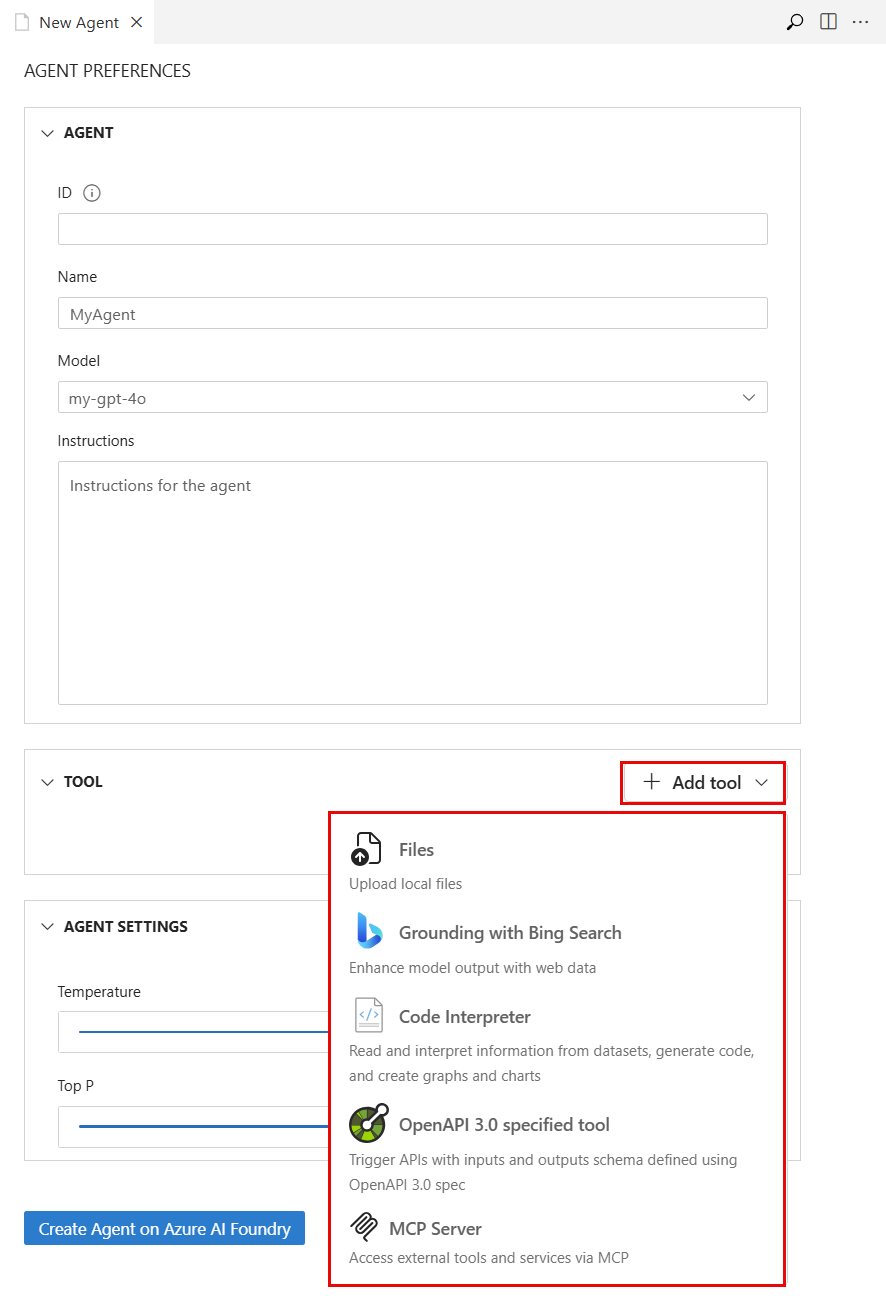This screenshot has width=886, height=1309.
Task: Click the search icon in the editor title bar
Action: 795,22
